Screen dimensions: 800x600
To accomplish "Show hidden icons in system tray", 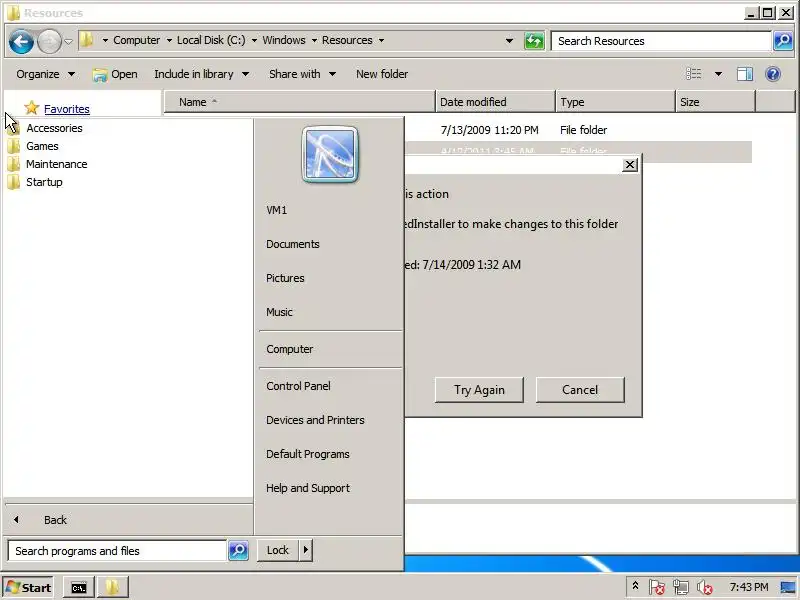I will point(635,587).
